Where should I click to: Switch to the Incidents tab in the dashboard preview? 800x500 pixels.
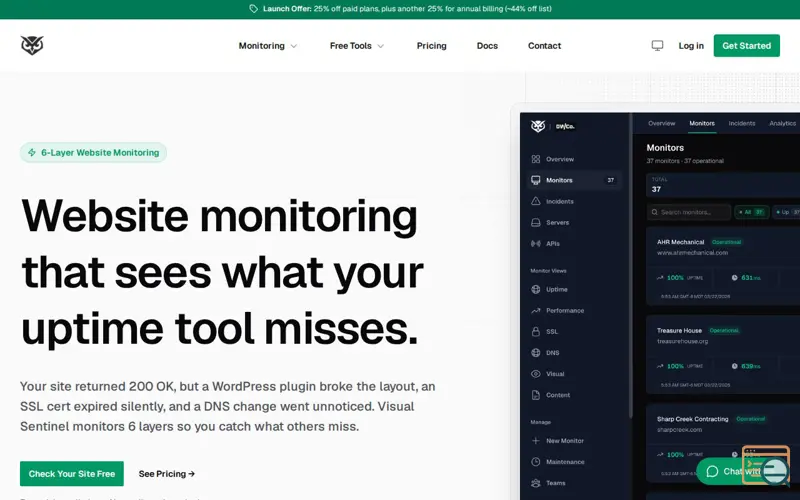[x=742, y=123]
